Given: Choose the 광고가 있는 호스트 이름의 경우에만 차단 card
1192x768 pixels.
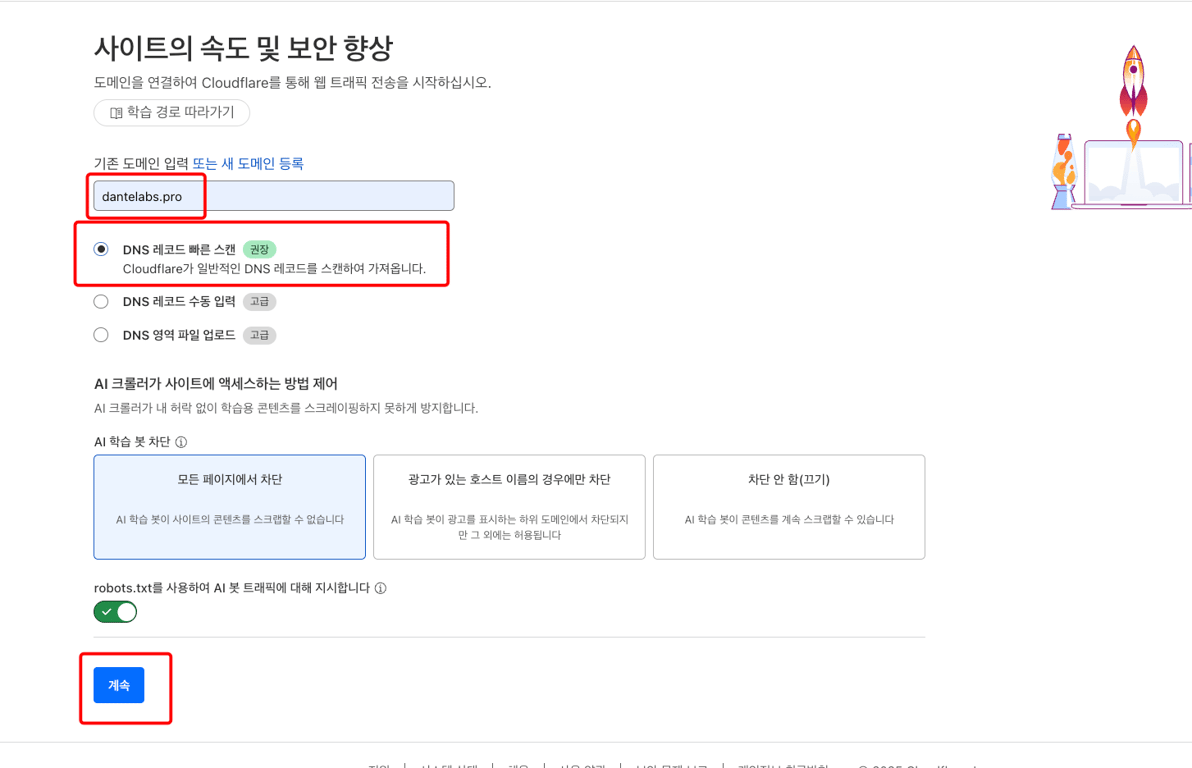Looking at the screenshot, I should (509, 507).
